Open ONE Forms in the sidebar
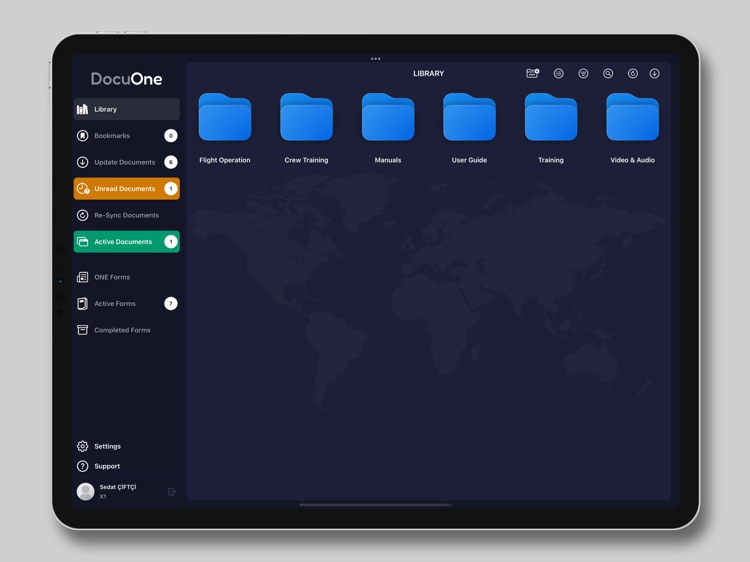The width and height of the screenshot is (750, 562). 127,277
